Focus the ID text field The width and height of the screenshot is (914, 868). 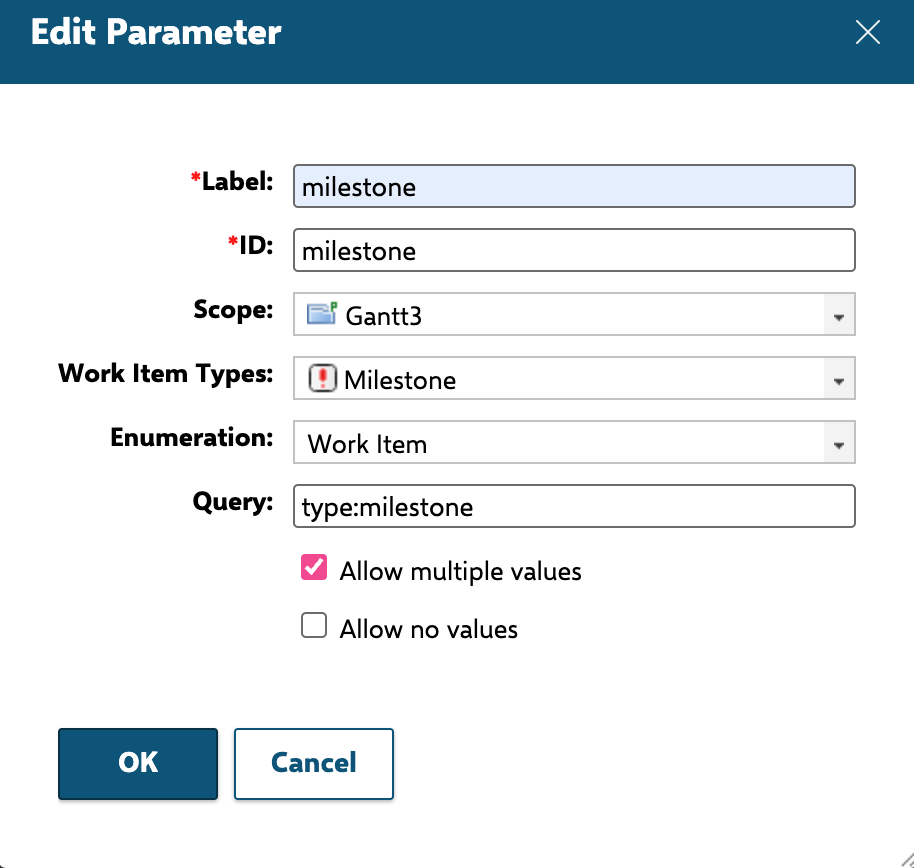[574, 251]
